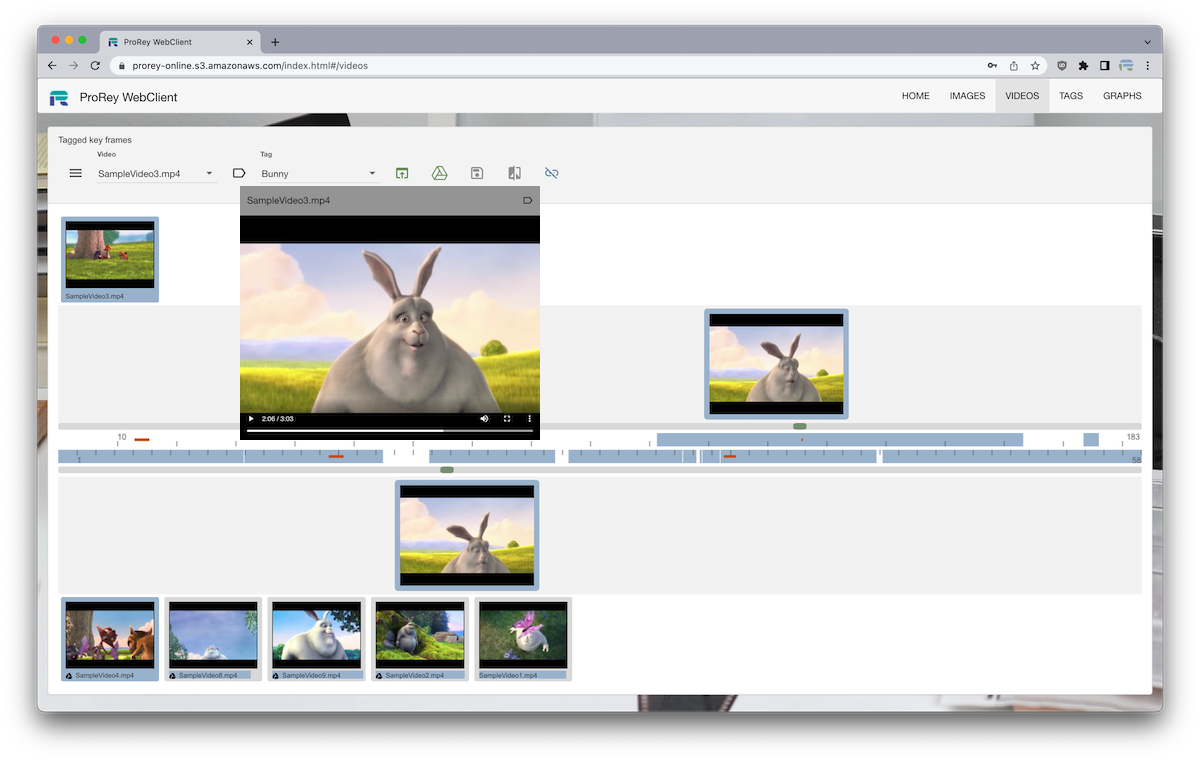Click the compare split-view icon in toolbar

tap(514, 173)
